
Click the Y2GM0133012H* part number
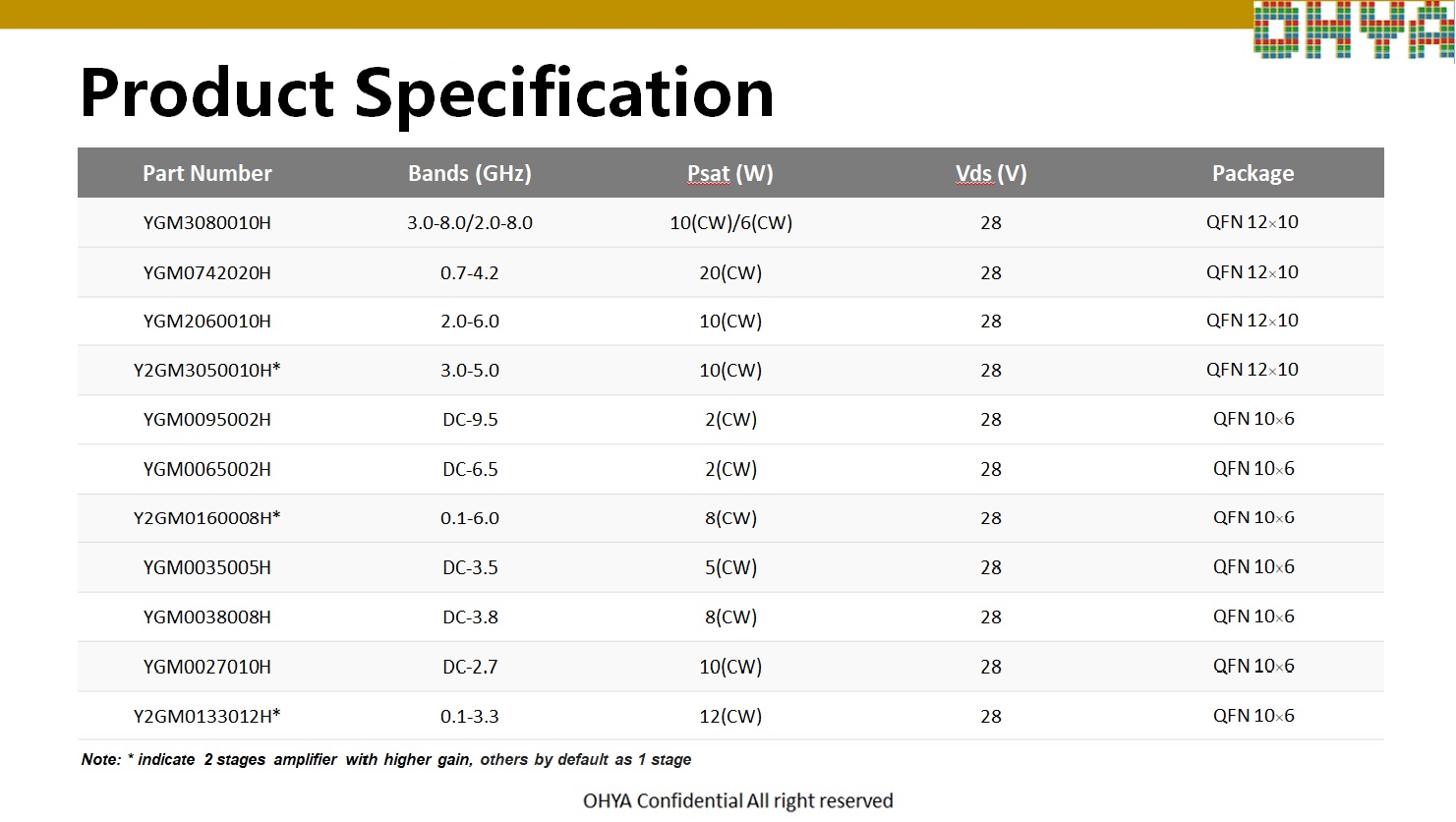pos(207,716)
